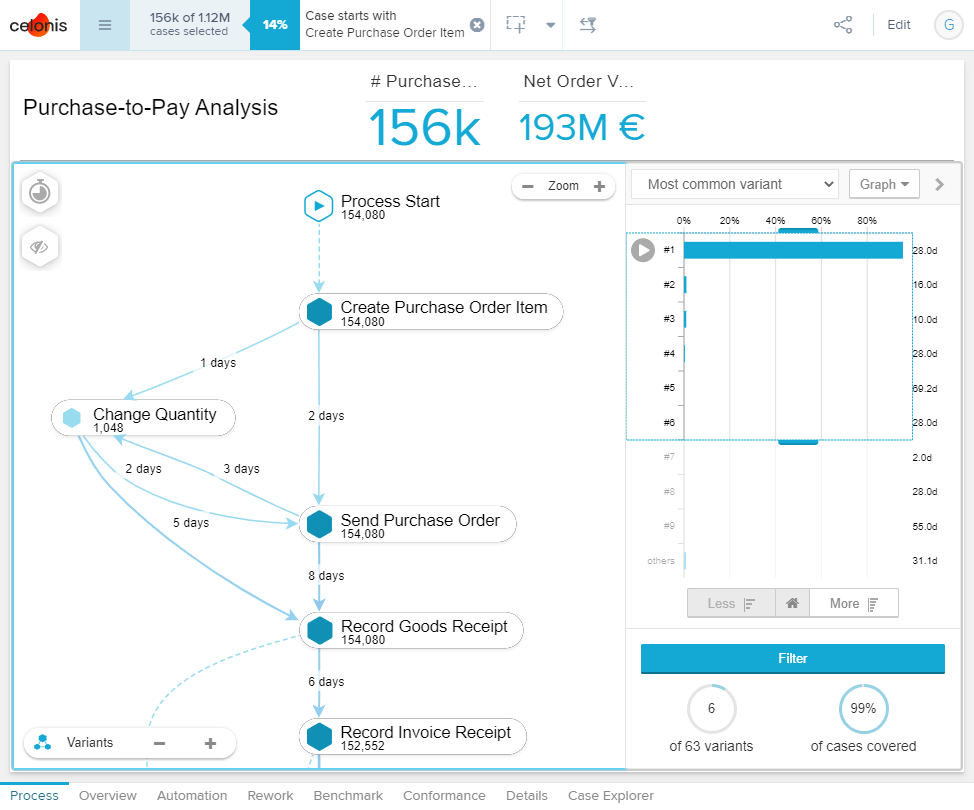This screenshot has height=810, width=974.
Task: Zoom out the process graph with minus
Action: 528,186
